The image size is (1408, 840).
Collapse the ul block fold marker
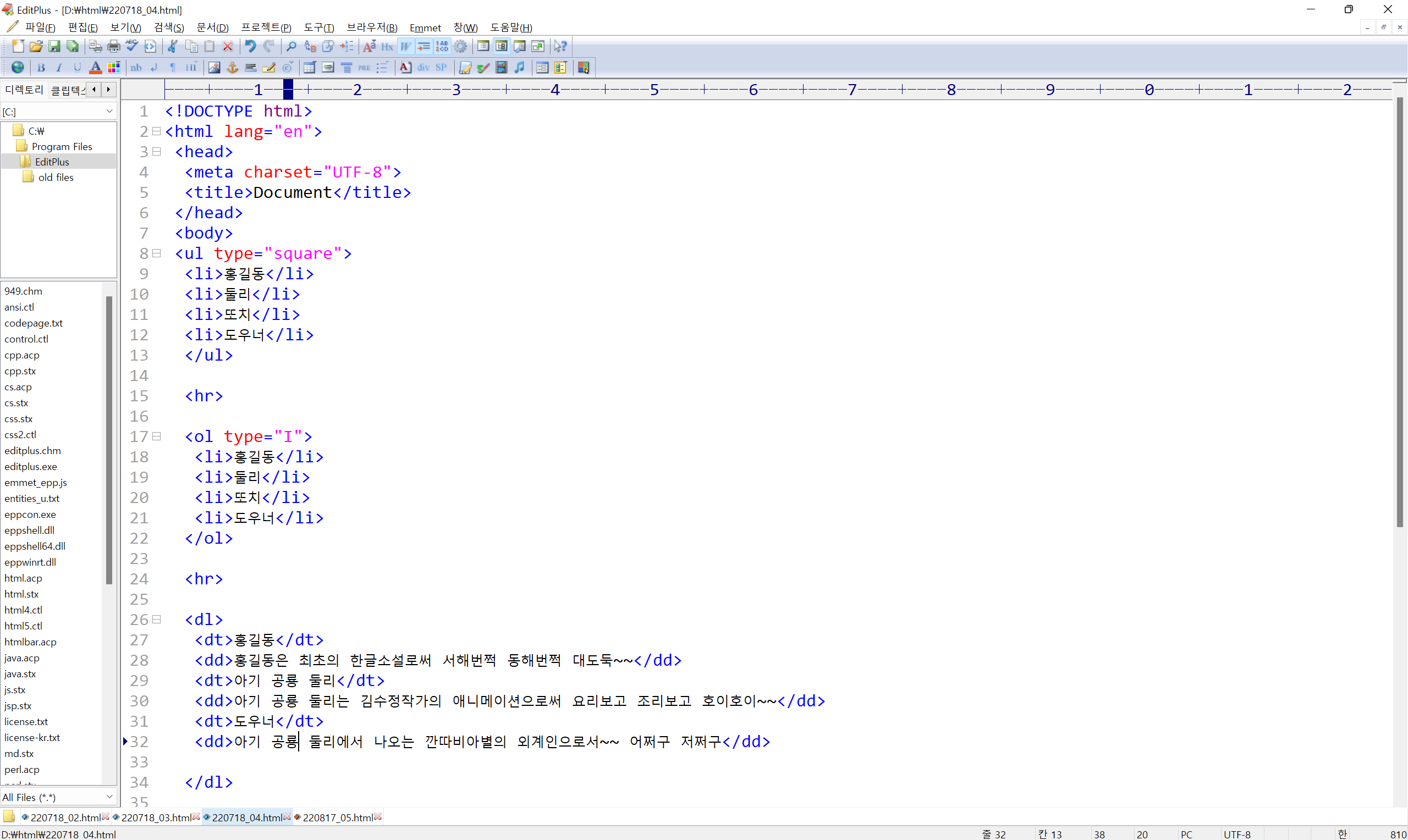[x=157, y=253]
